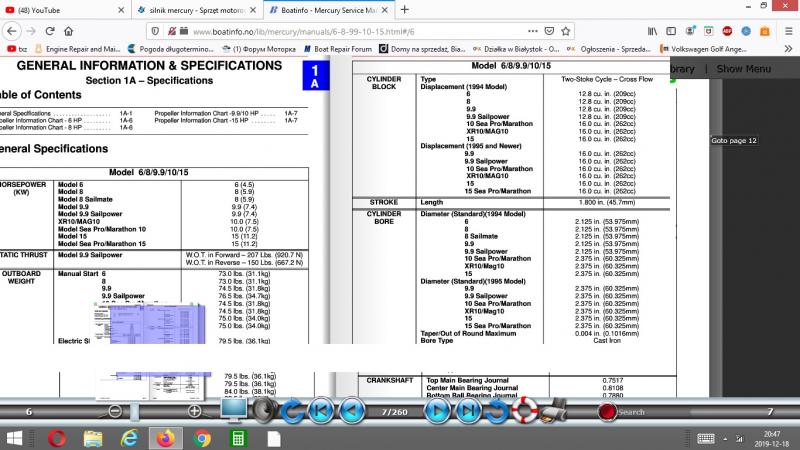
Task: Click the zoom out minus button
Action: point(115,411)
